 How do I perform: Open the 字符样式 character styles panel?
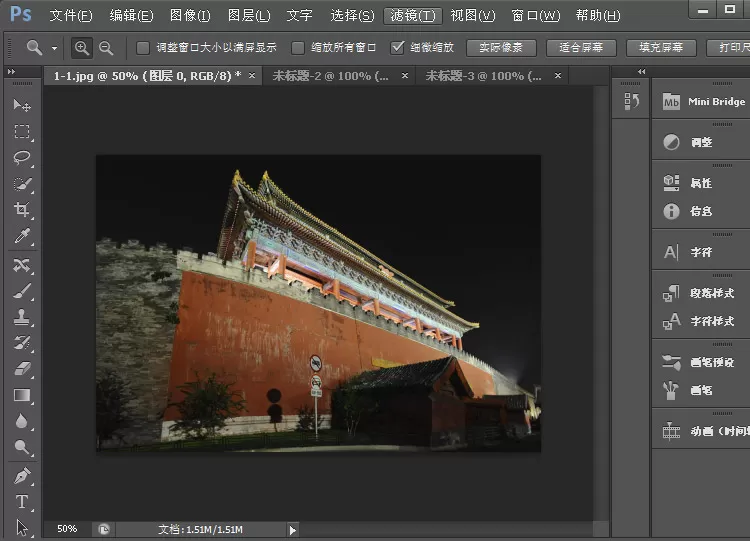(698, 321)
